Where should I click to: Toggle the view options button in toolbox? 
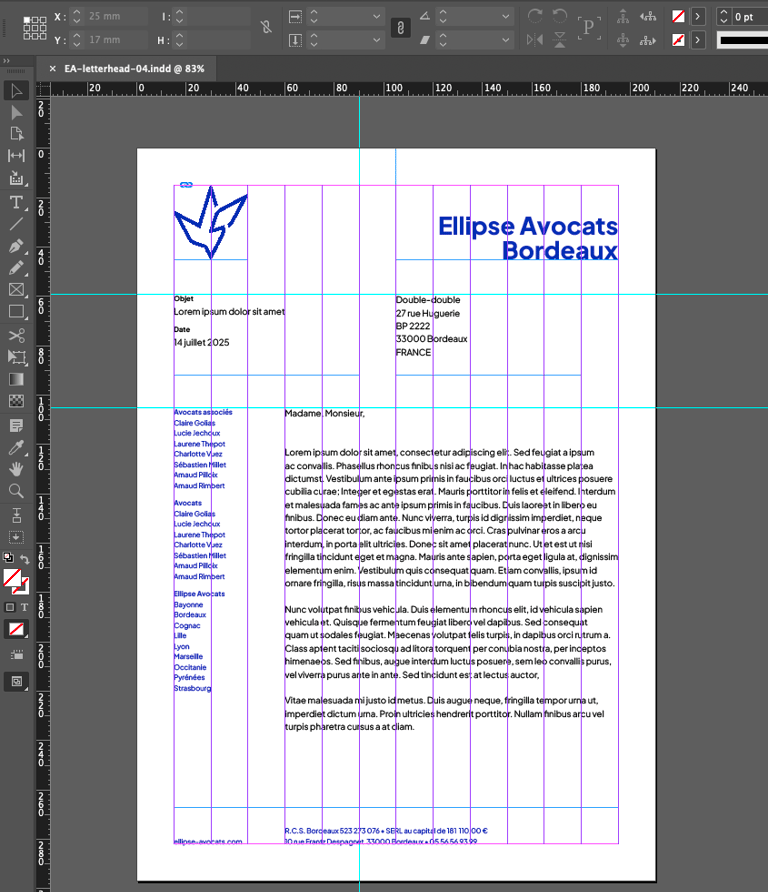click(16, 655)
